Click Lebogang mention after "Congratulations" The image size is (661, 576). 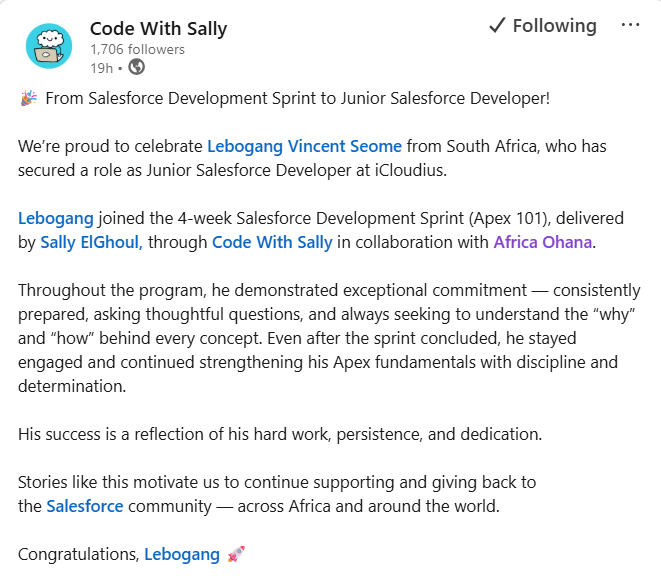181,554
